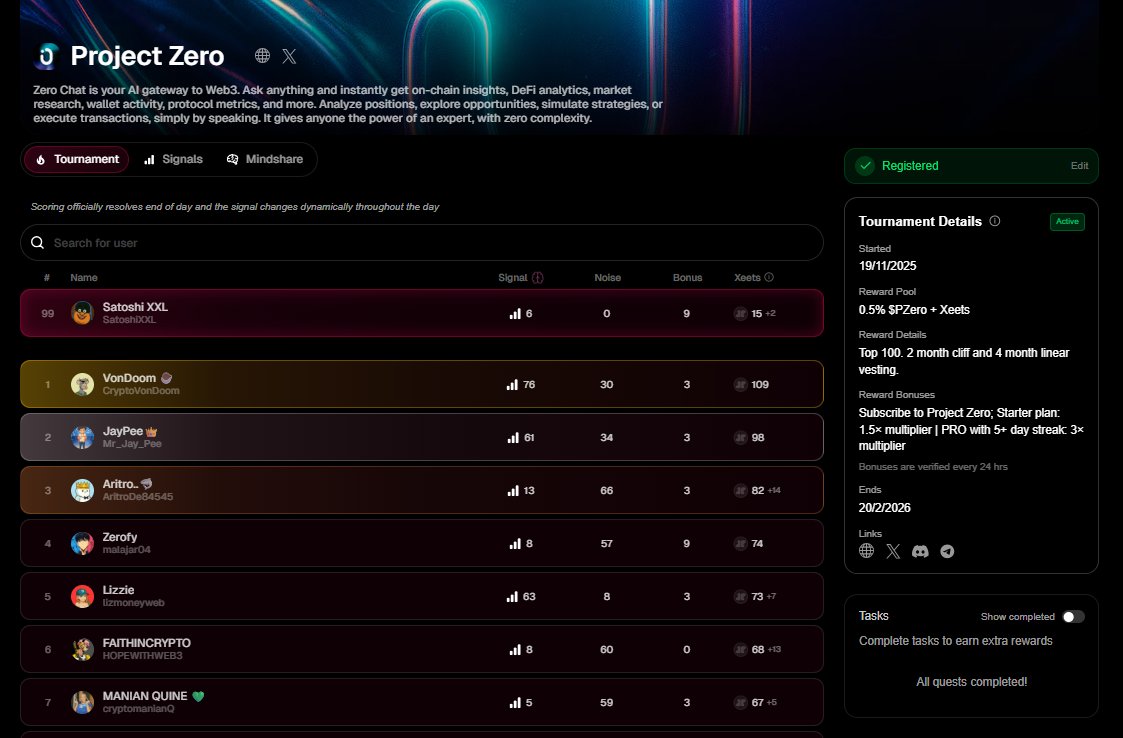Viewport: 1123px width, 738px height.
Task: Open the website globe link under Links
Action: pyautogui.click(x=867, y=550)
